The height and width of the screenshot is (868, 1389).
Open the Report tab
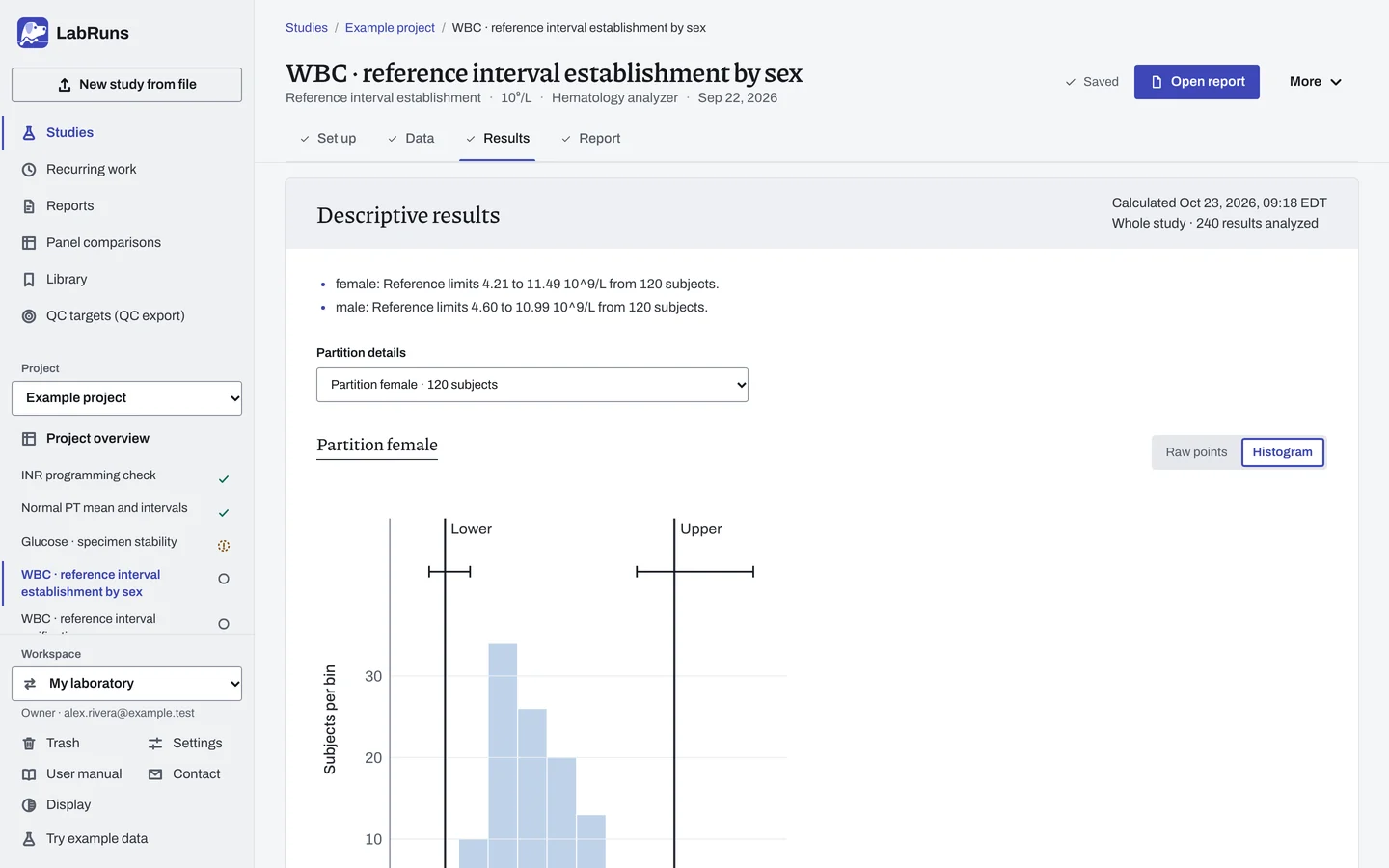(x=591, y=139)
